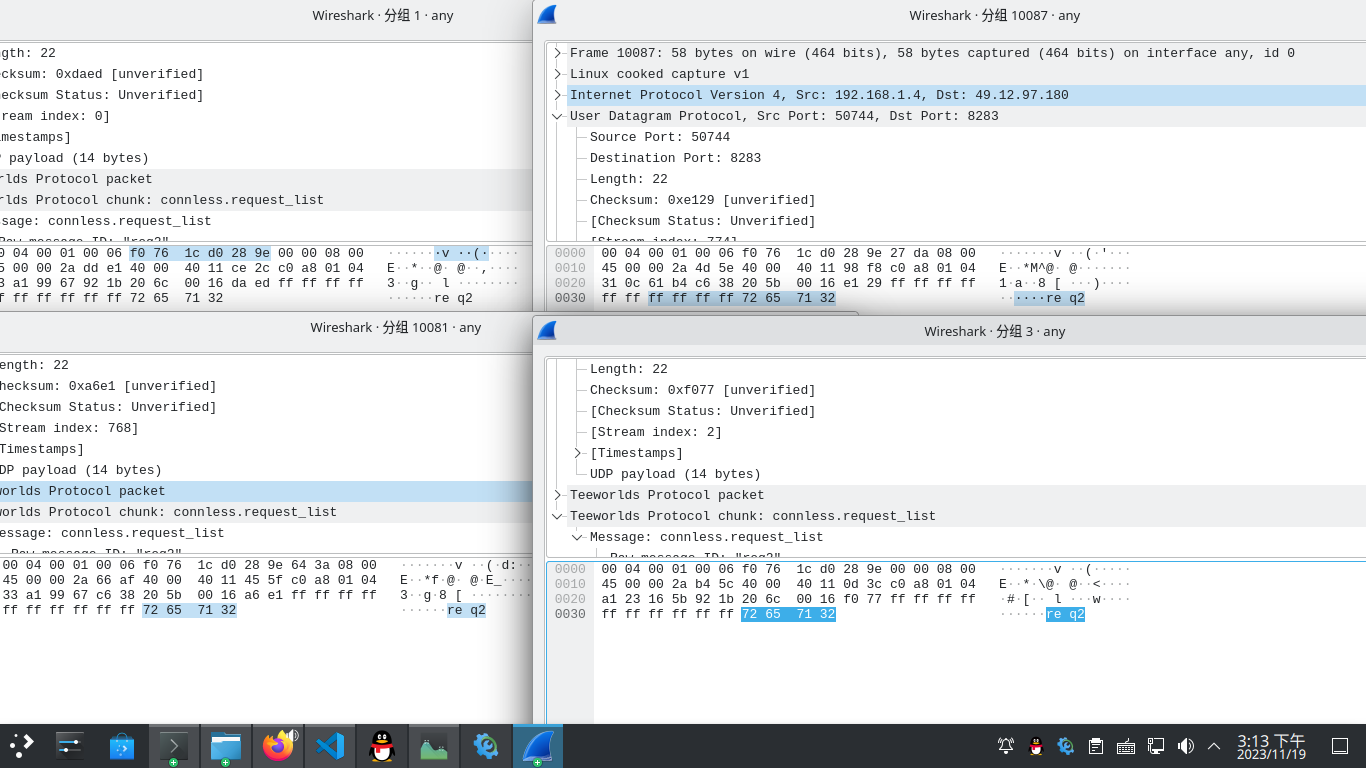1366x768 pixels.
Task: Open the Discover software store icon
Action: point(122,746)
